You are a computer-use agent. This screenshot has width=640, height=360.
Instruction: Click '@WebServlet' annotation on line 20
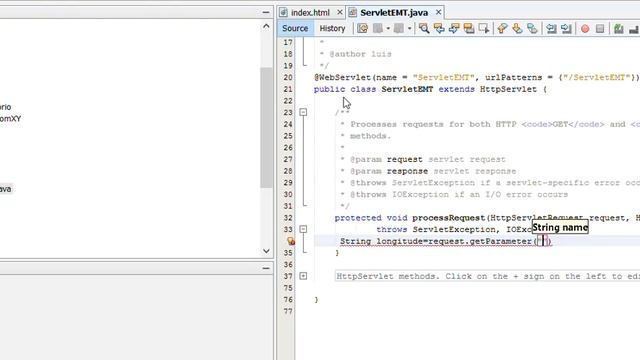click(x=342, y=78)
